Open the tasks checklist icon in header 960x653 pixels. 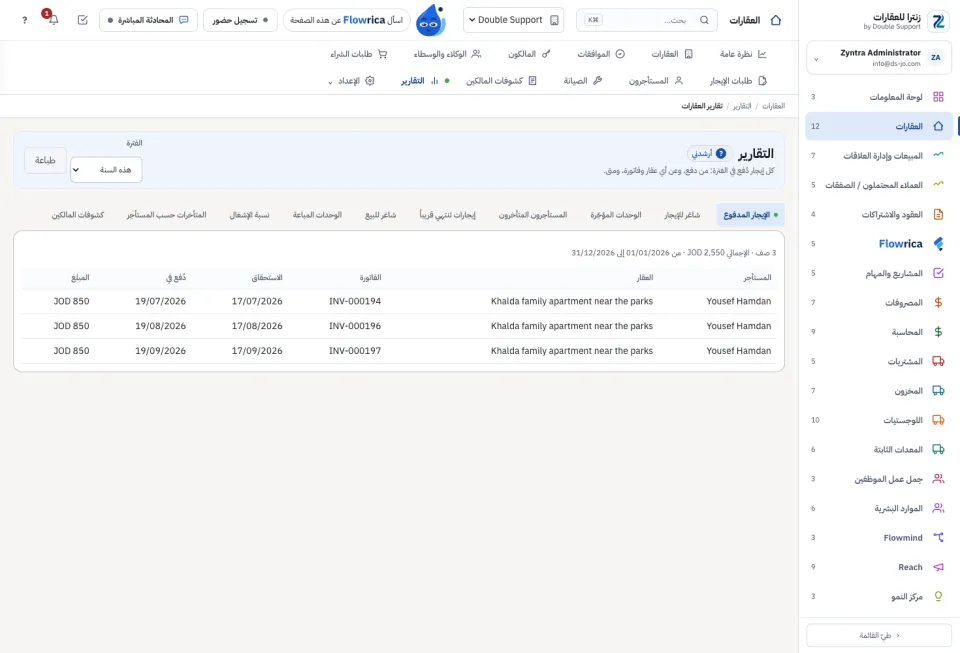click(83, 20)
